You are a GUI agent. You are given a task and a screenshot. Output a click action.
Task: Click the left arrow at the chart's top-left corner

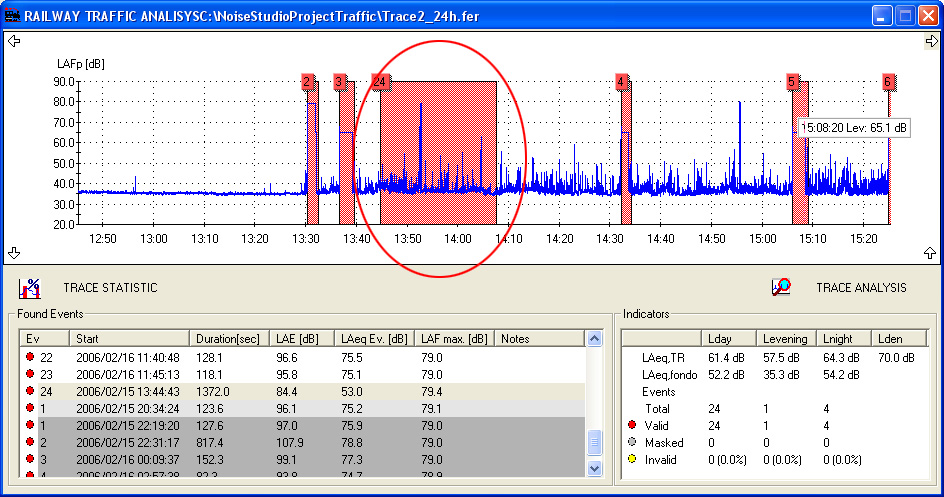(x=14, y=41)
